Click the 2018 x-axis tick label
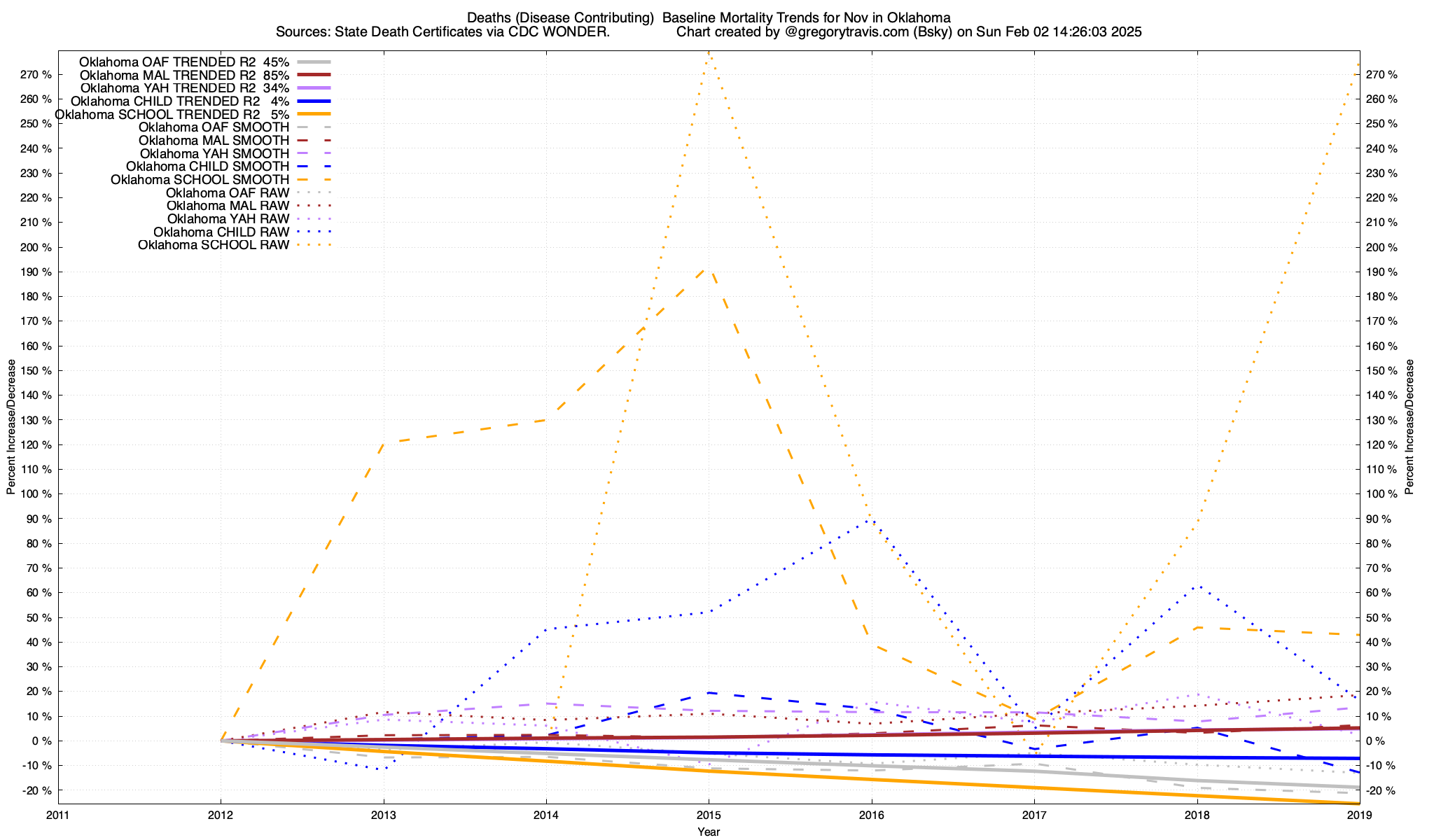The width and height of the screenshot is (1434, 840). [x=1197, y=815]
